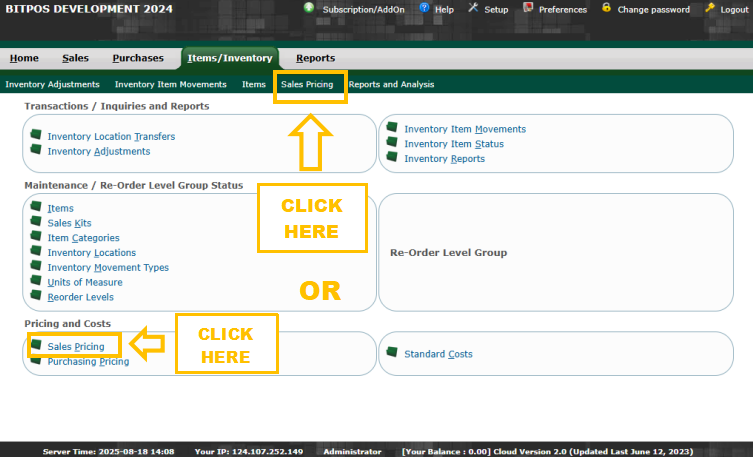This screenshot has height=457, width=753.
Task: Open Sales Pricing in green submenu bar
Action: (x=307, y=84)
